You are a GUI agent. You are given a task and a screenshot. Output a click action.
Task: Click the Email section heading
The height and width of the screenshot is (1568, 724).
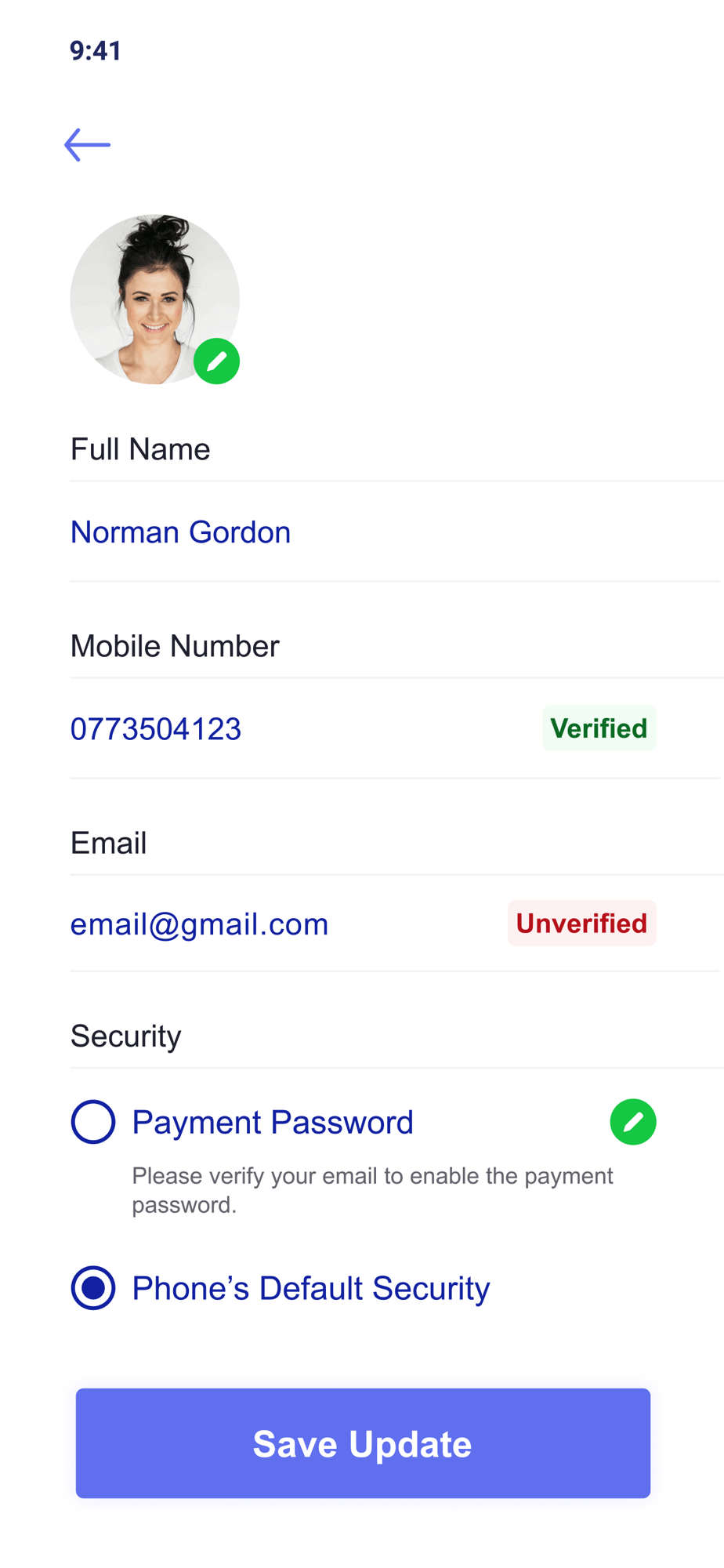pyautogui.click(x=109, y=843)
